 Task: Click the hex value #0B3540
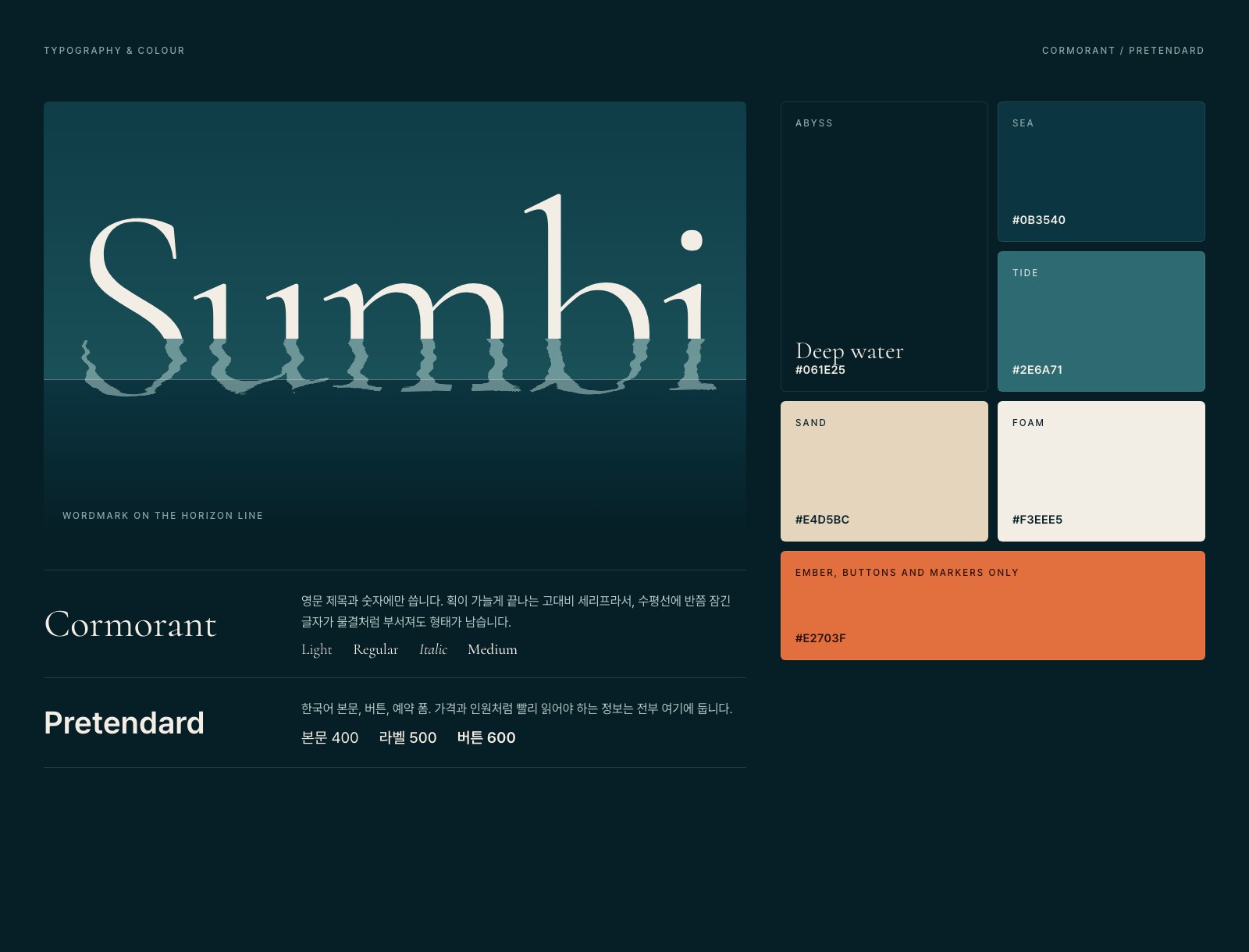point(1039,220)
